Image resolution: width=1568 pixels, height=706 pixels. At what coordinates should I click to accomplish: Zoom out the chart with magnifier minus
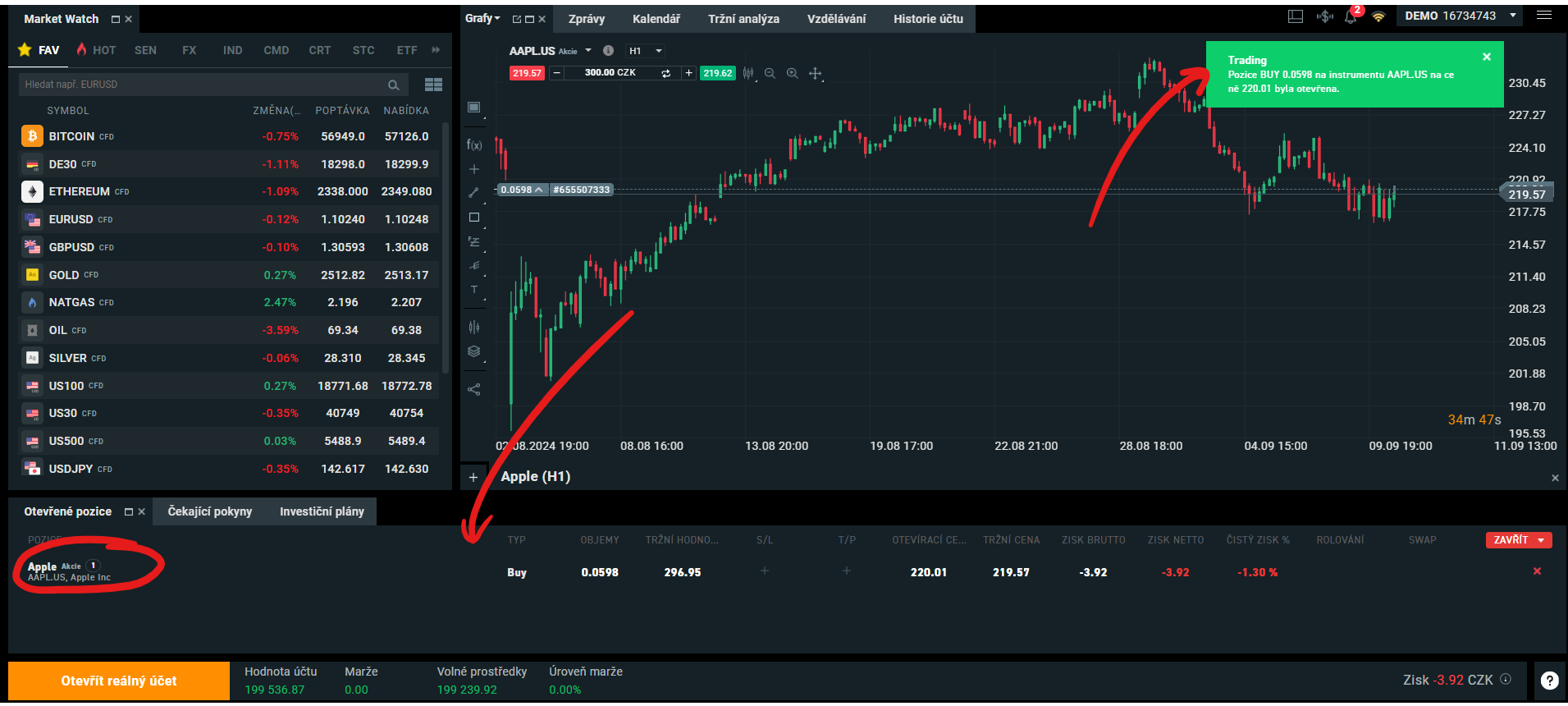[x=770, y=73]
